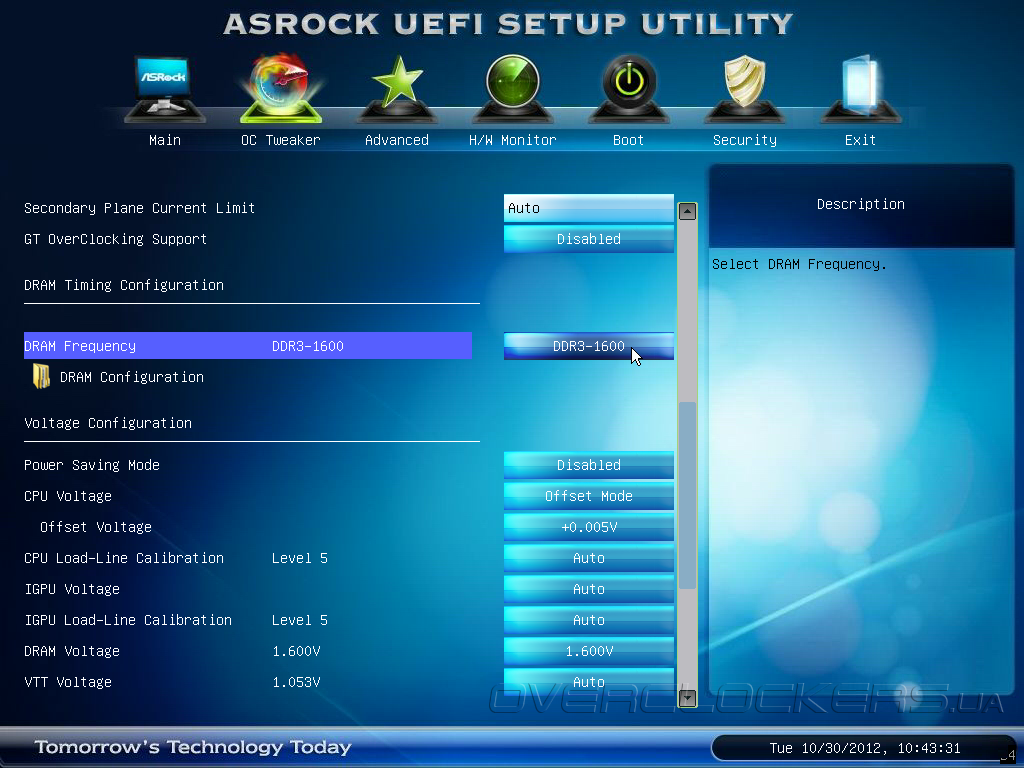The height and width of the screenshot is (768, 1024).
Task: Switch to the Security tab label
Action: tap(744, 140)
